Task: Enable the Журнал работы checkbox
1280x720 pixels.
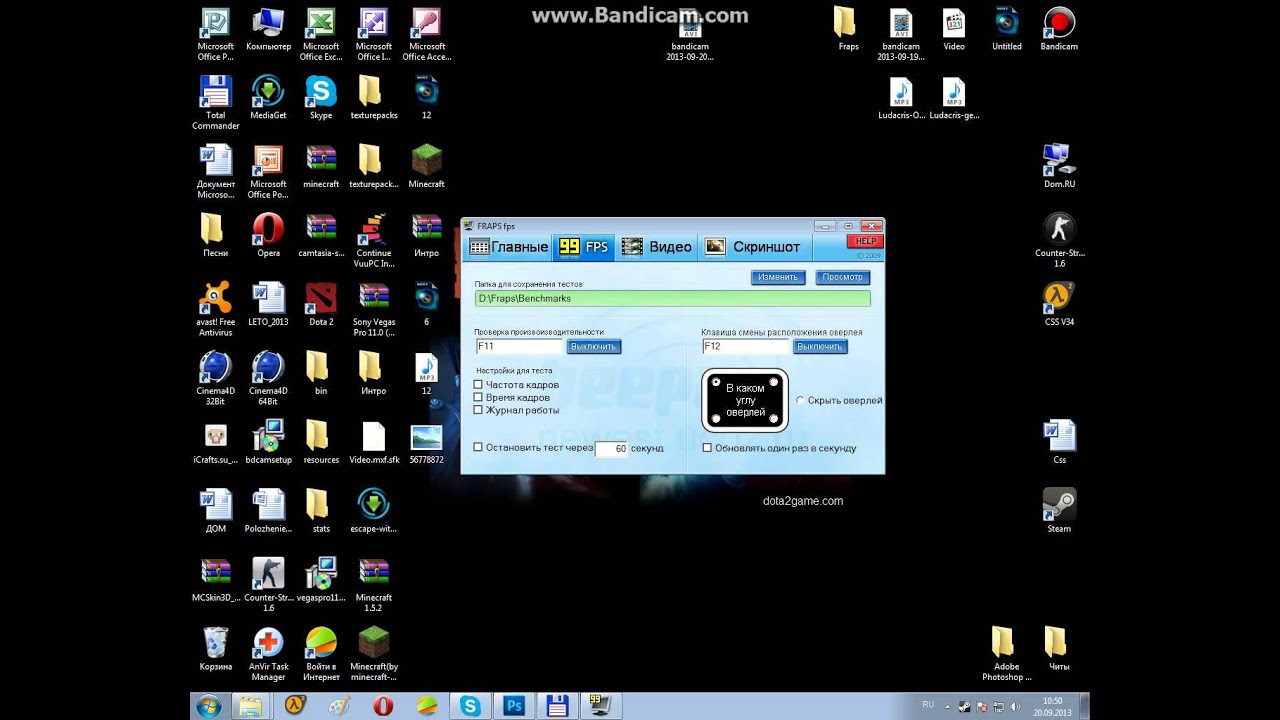Action: [x=478, y=410]
